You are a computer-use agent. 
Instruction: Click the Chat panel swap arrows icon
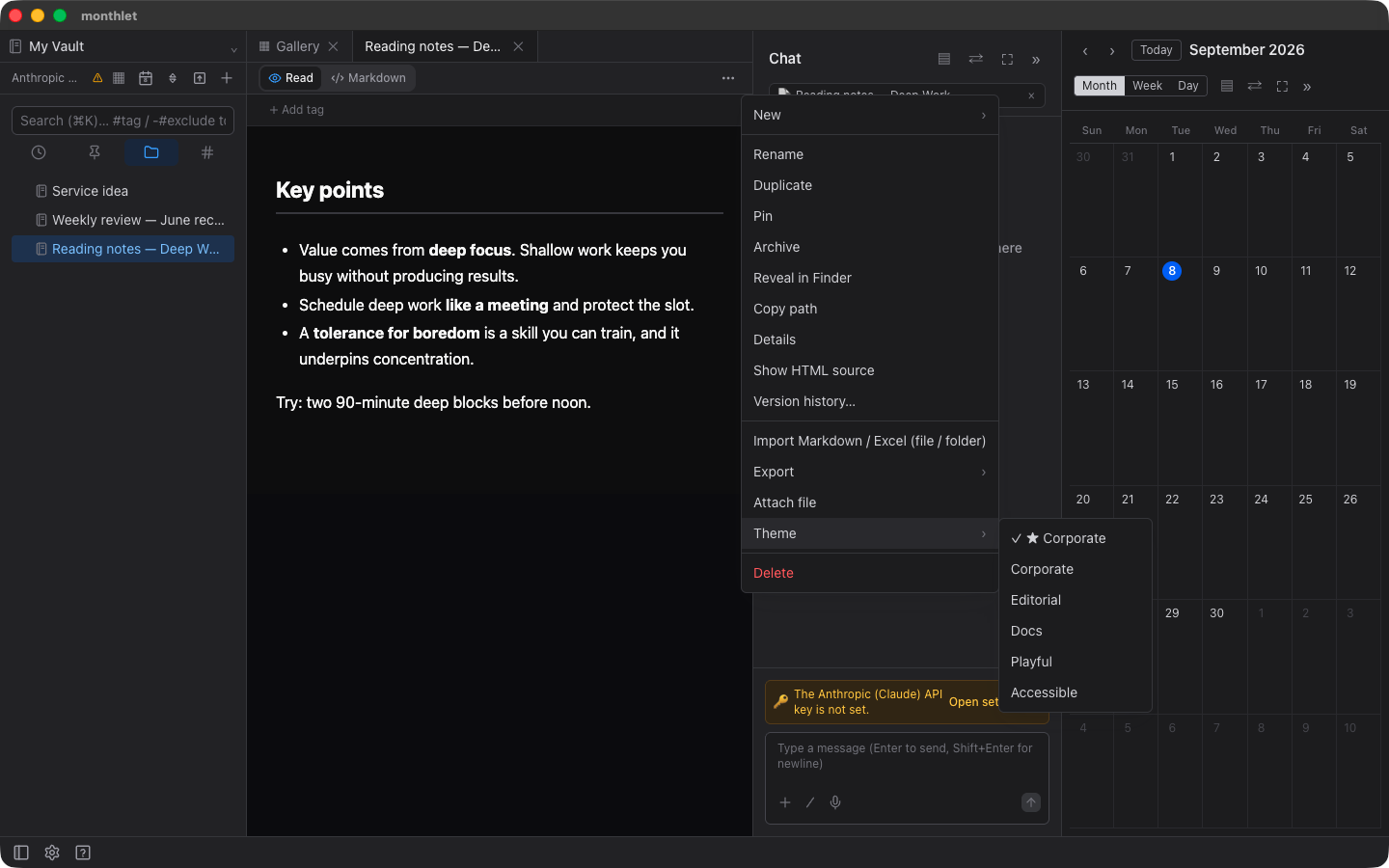coord(976,59)
